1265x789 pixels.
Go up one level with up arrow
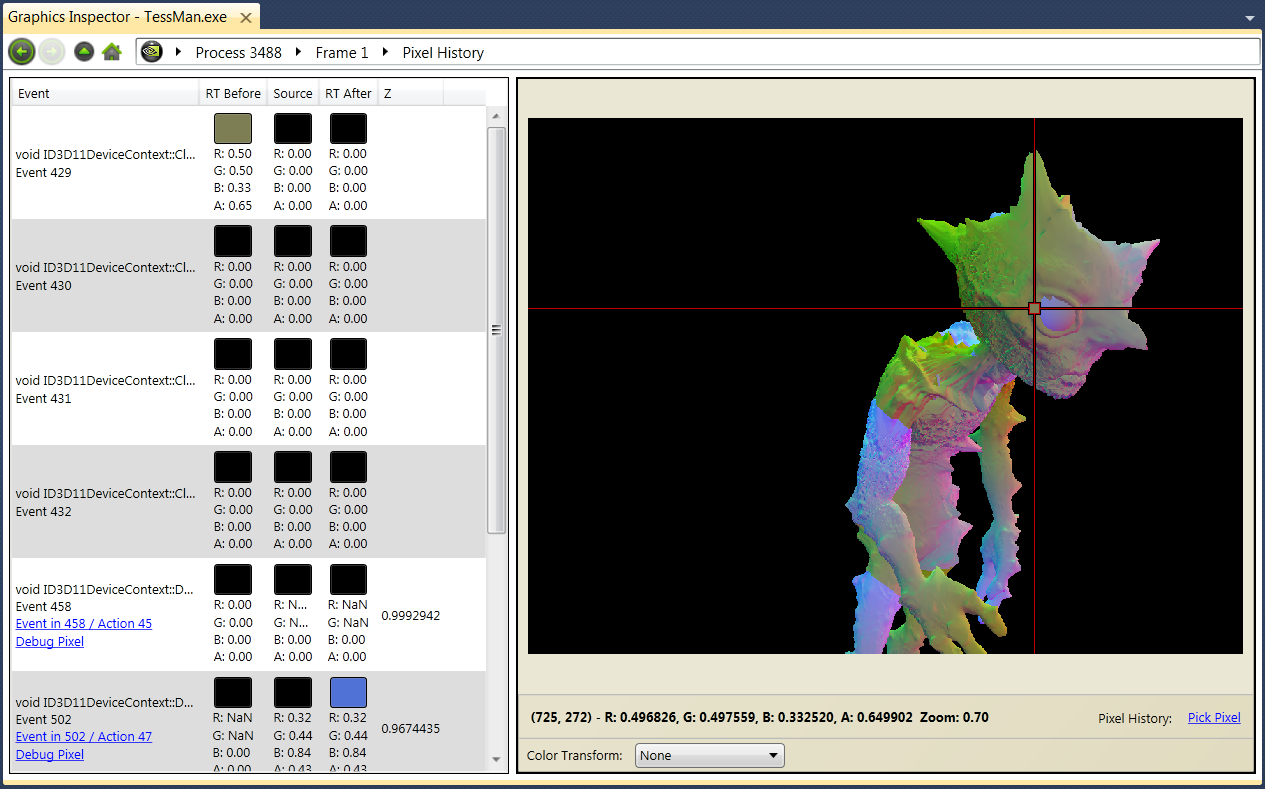[84, 52]
